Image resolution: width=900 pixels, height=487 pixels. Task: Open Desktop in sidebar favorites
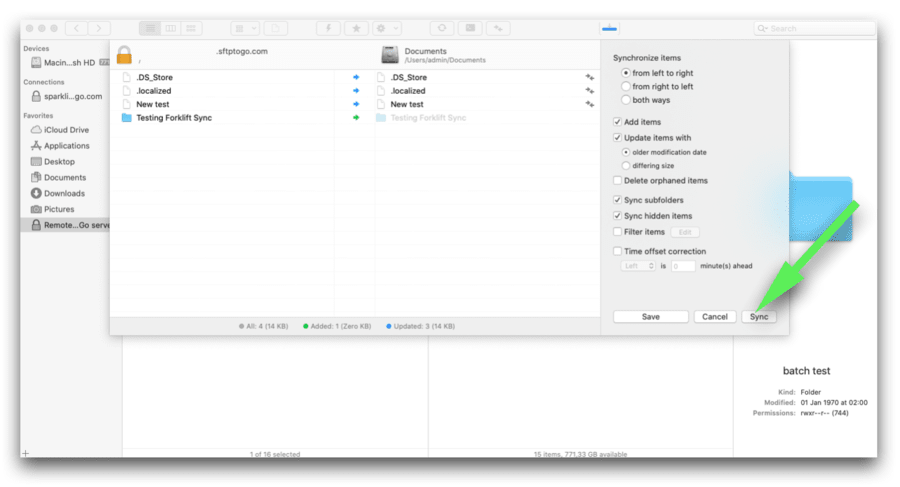click(53, 162)
